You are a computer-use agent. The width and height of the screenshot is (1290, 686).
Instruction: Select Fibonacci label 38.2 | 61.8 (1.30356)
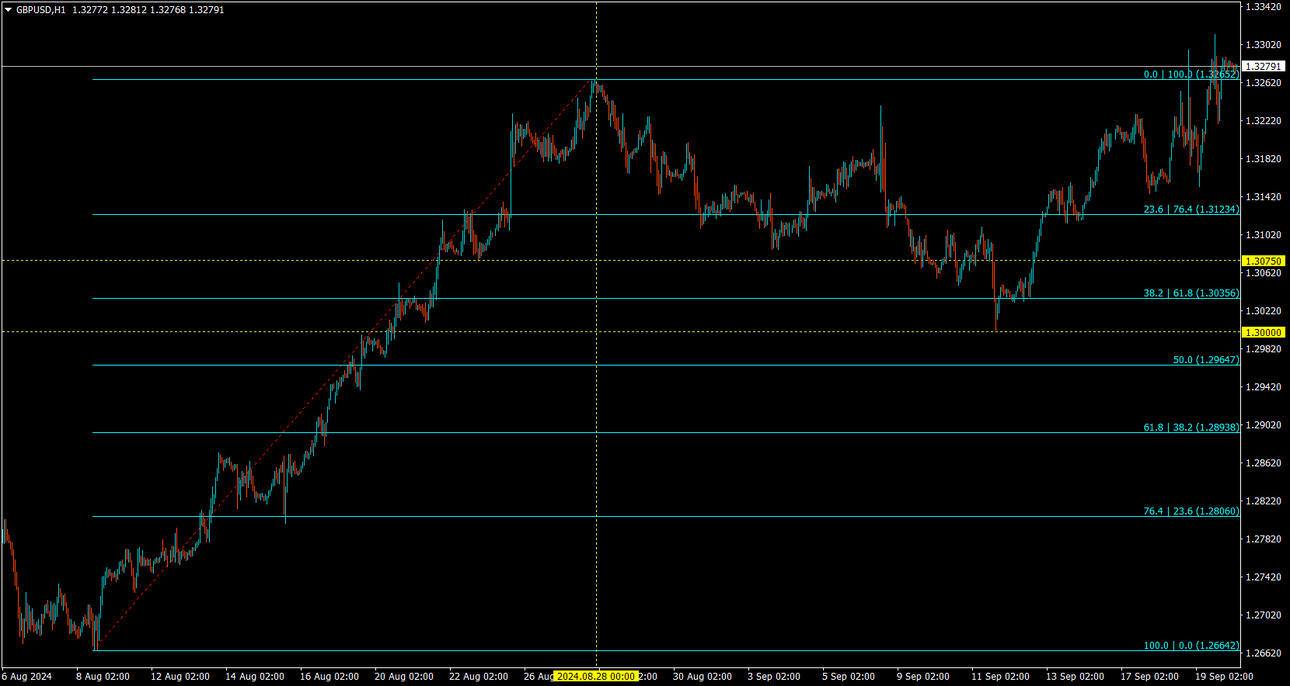pyautogui.click(x=1191, y=293)
